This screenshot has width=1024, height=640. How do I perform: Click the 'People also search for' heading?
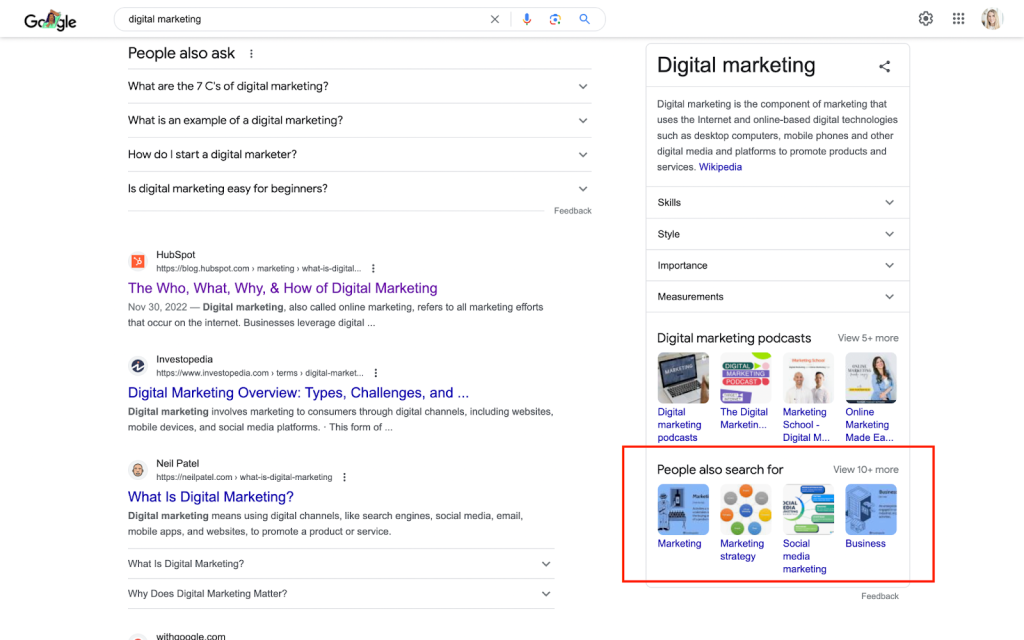pyautogui.click(x=720, y=470)
